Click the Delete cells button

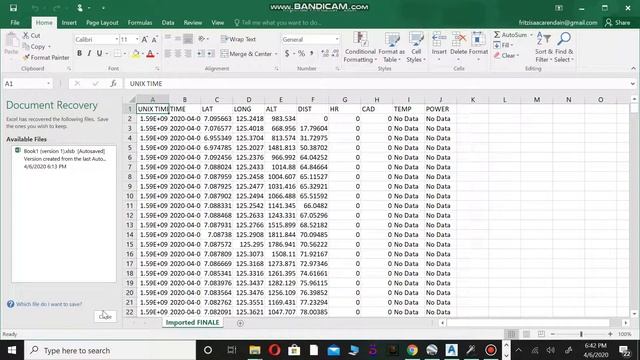click(458, 47)
